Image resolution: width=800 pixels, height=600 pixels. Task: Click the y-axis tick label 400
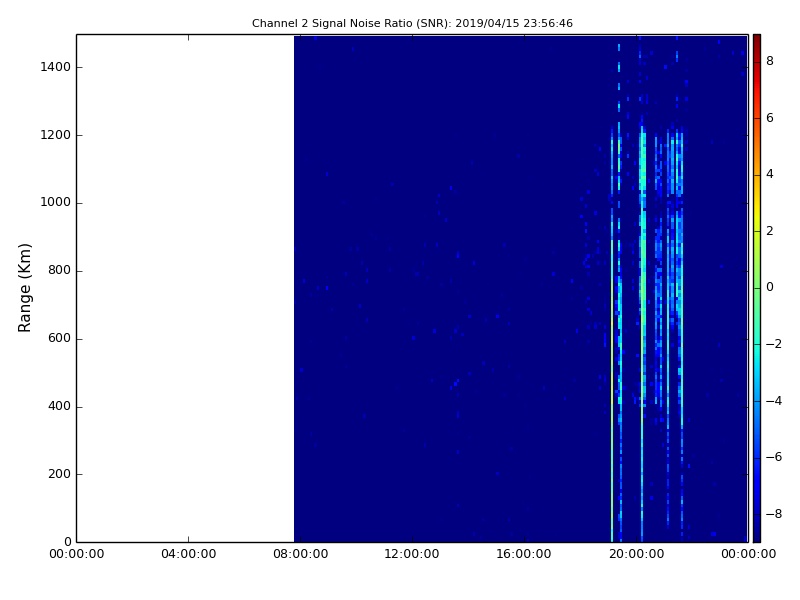[59, 406]
